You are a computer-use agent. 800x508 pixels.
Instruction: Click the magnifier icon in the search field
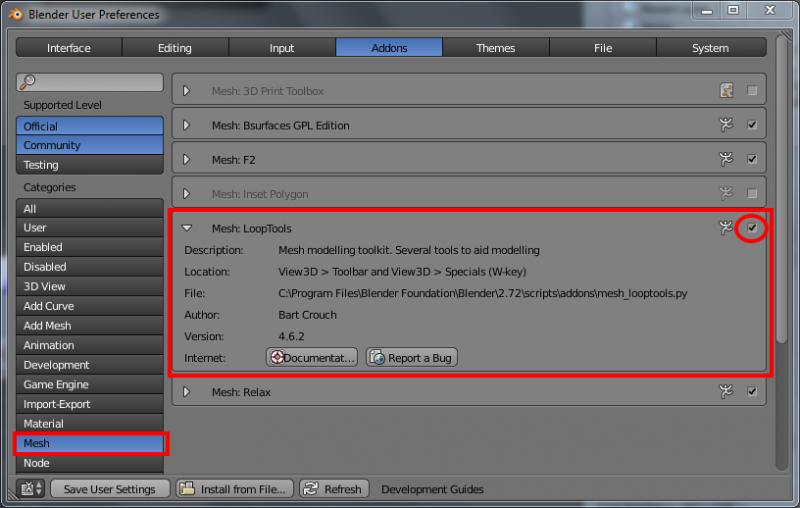point(28,82)
